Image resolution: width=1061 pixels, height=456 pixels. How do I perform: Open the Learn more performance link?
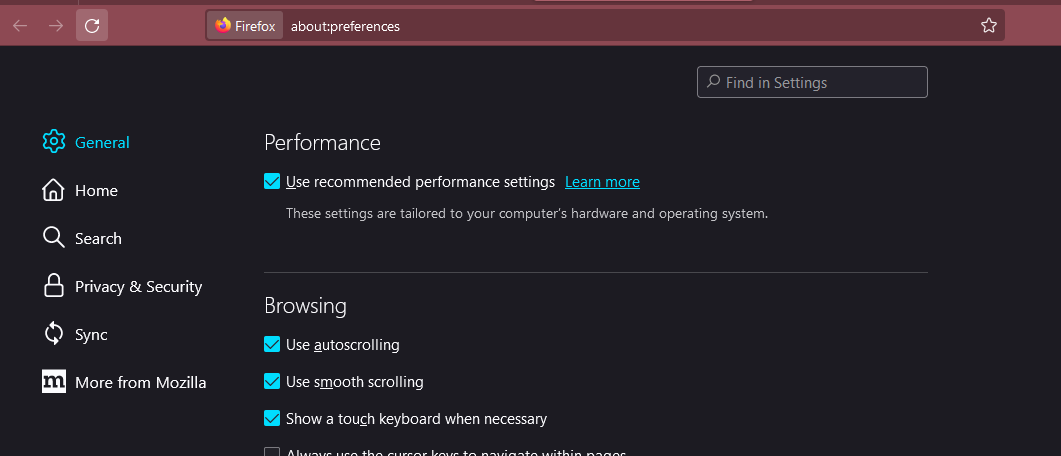(602, 182)
